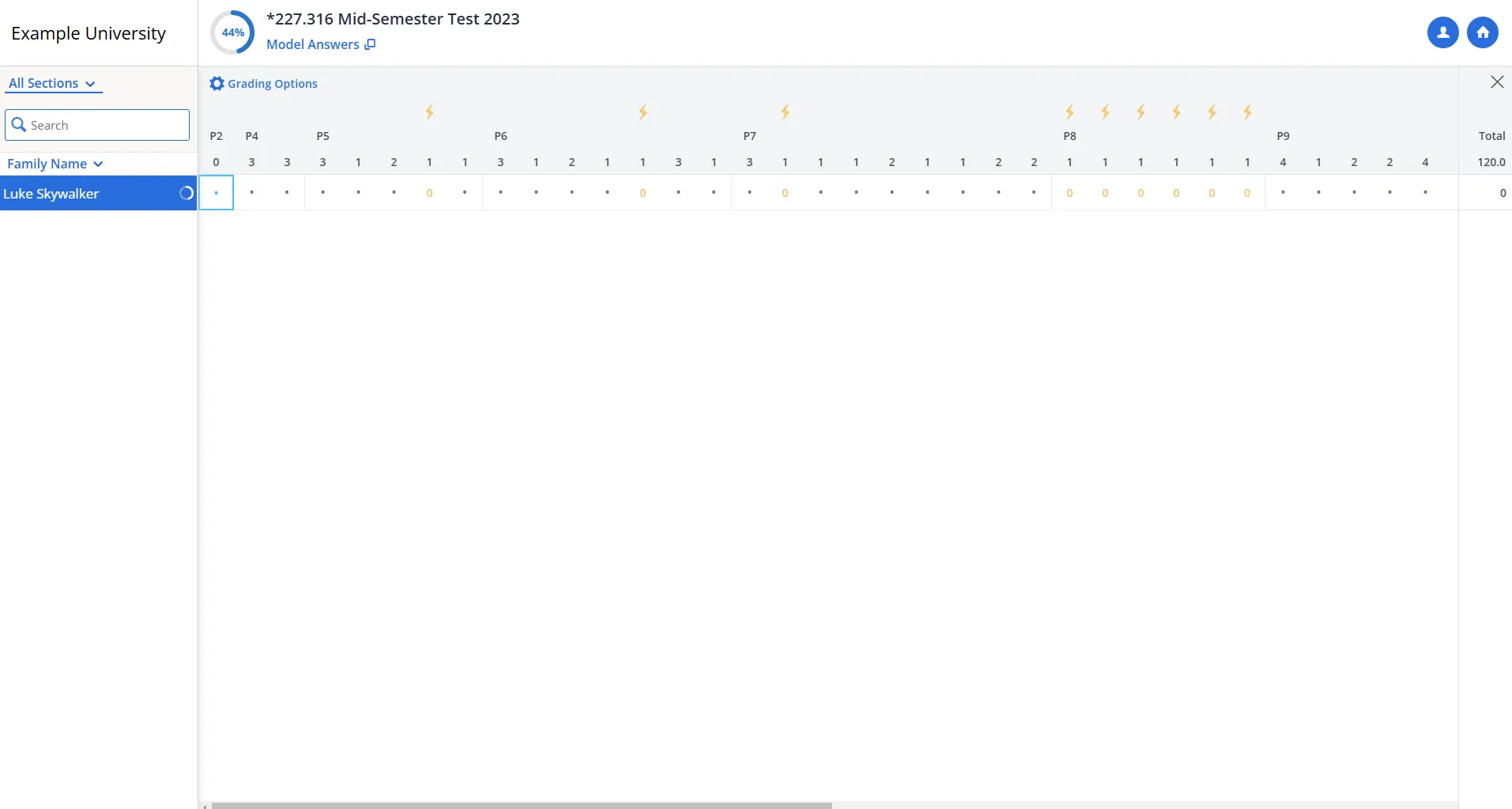Click the 44% progress circle
The height and width of the screenshot is (809, 1512).
click(x=232, y=32)
